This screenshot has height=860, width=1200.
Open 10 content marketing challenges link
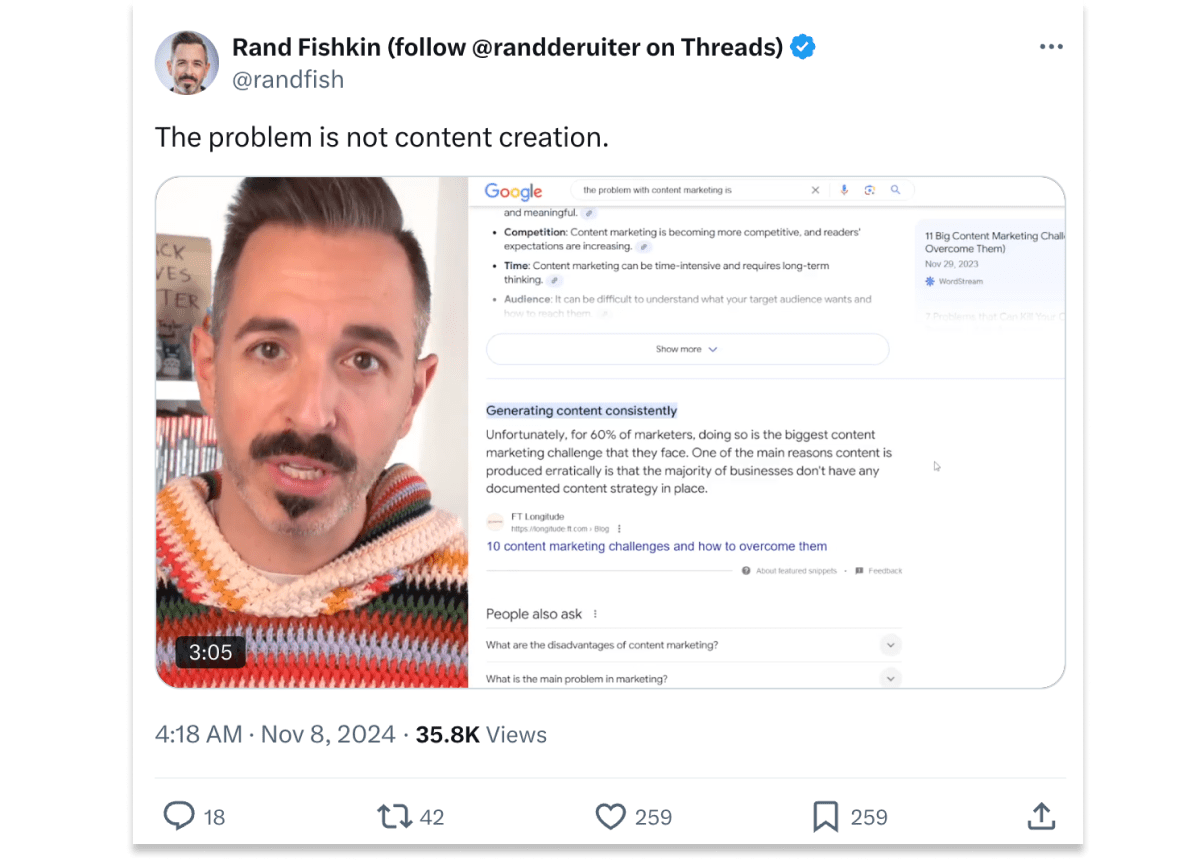pos(656,546)
